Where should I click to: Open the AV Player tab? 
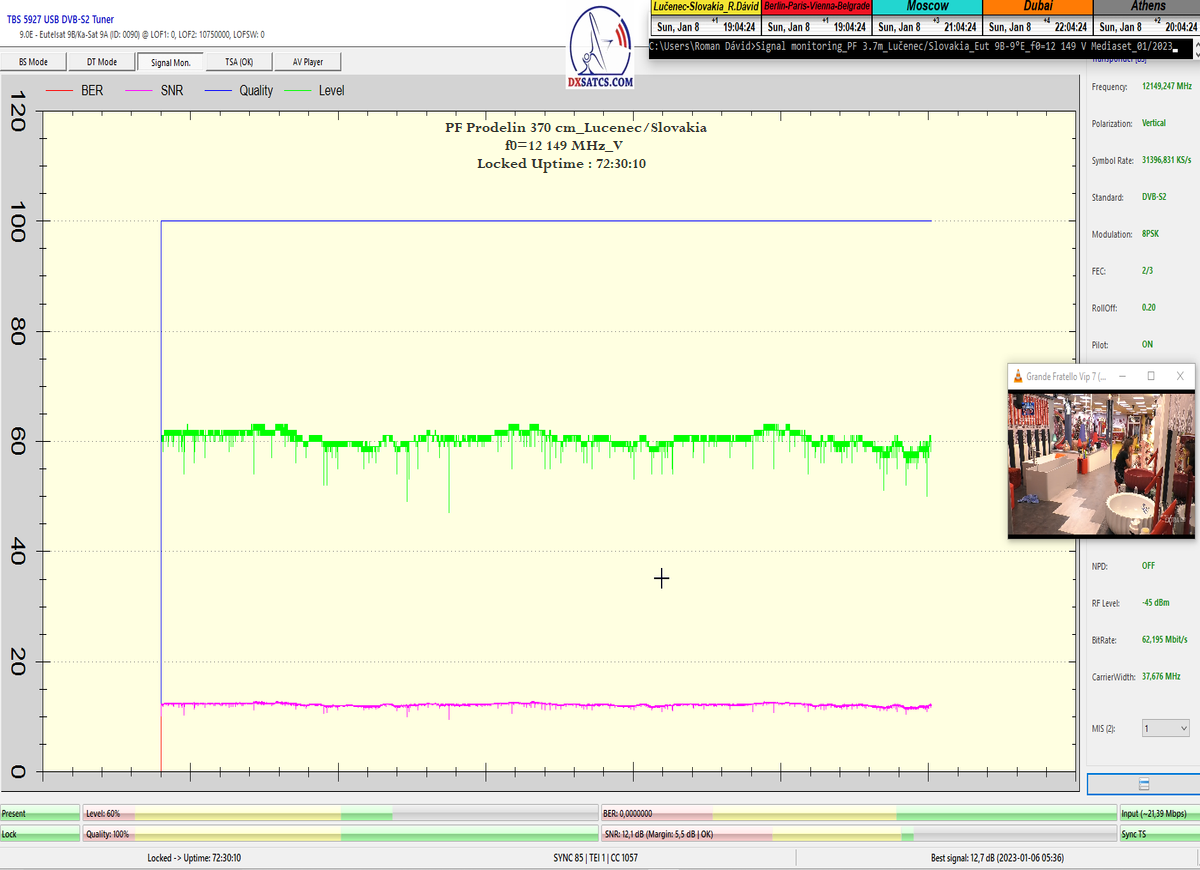point(308,62)
